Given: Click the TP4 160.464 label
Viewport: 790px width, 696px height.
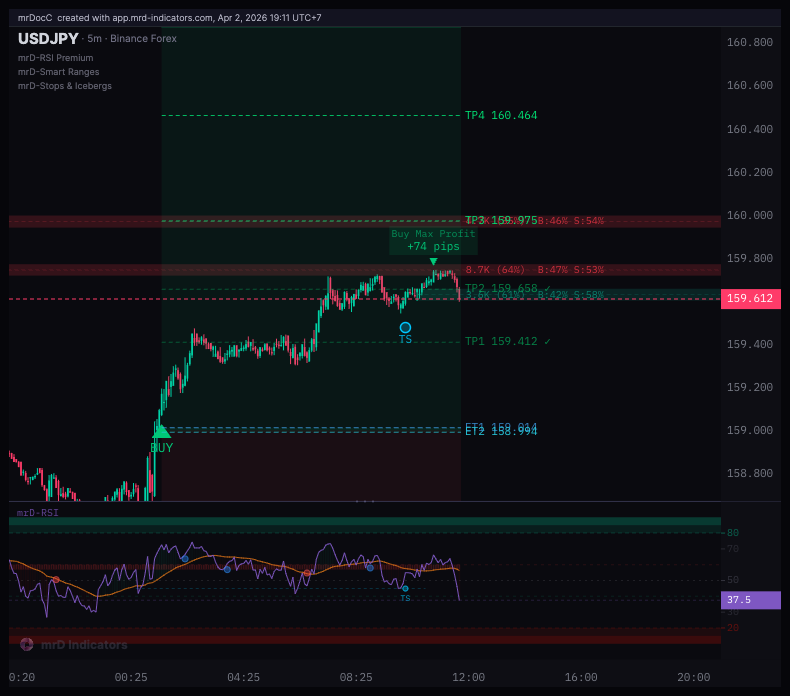Looking at the screenshot, I should pos(501,115).
